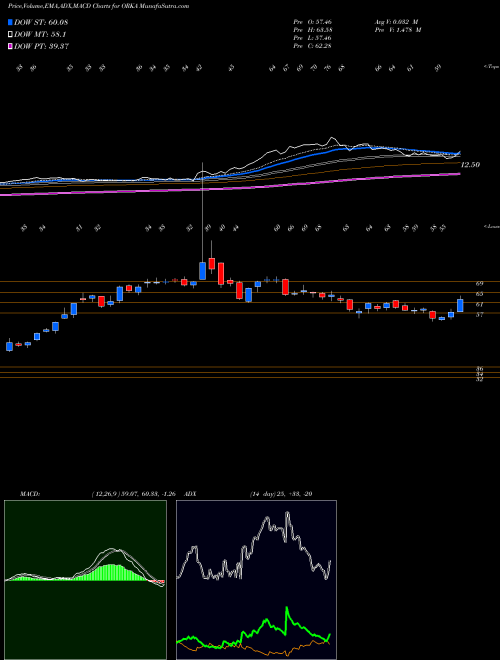
Task: Click MACD values (12,26,9) 59.07, 60.33, -1.26
Action: tap(136, 494)
